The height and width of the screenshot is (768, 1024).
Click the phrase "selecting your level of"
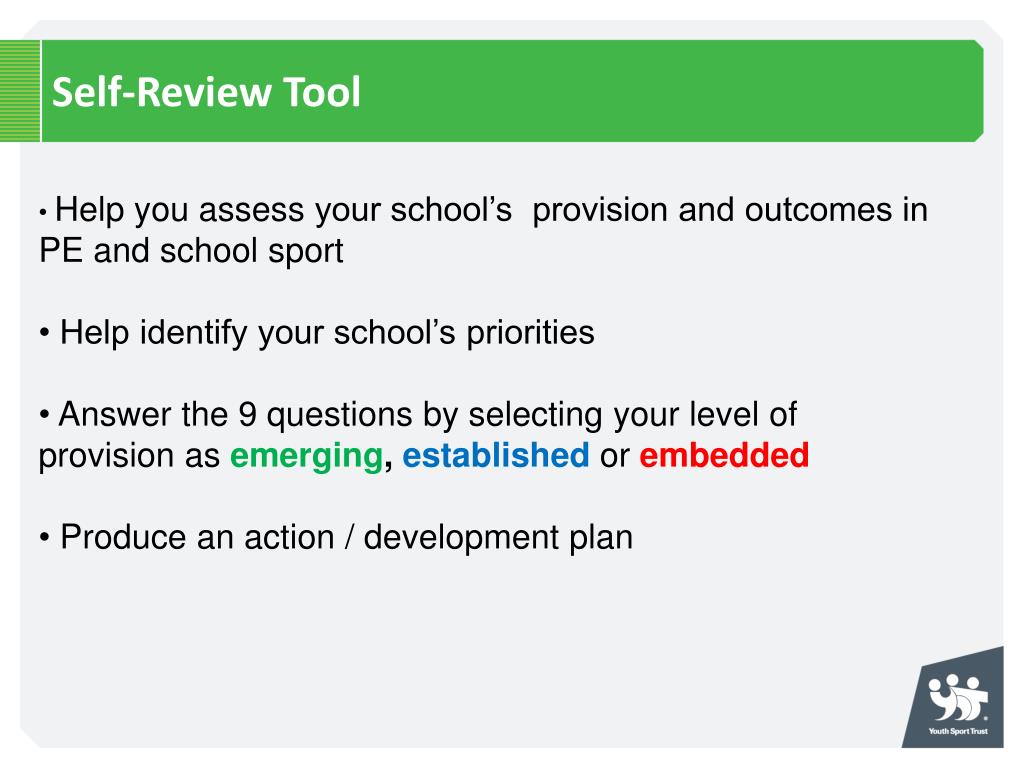632,414
